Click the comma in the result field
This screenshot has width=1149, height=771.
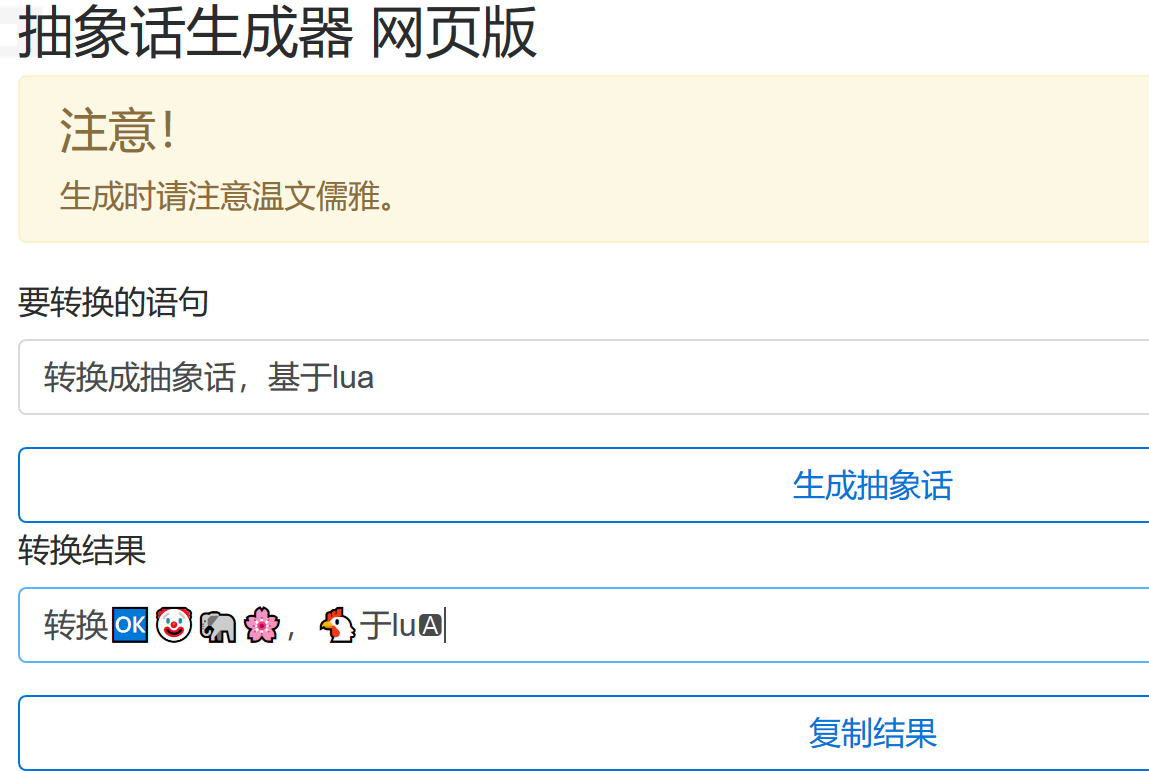pyautogui.click(x=291, y=630)
